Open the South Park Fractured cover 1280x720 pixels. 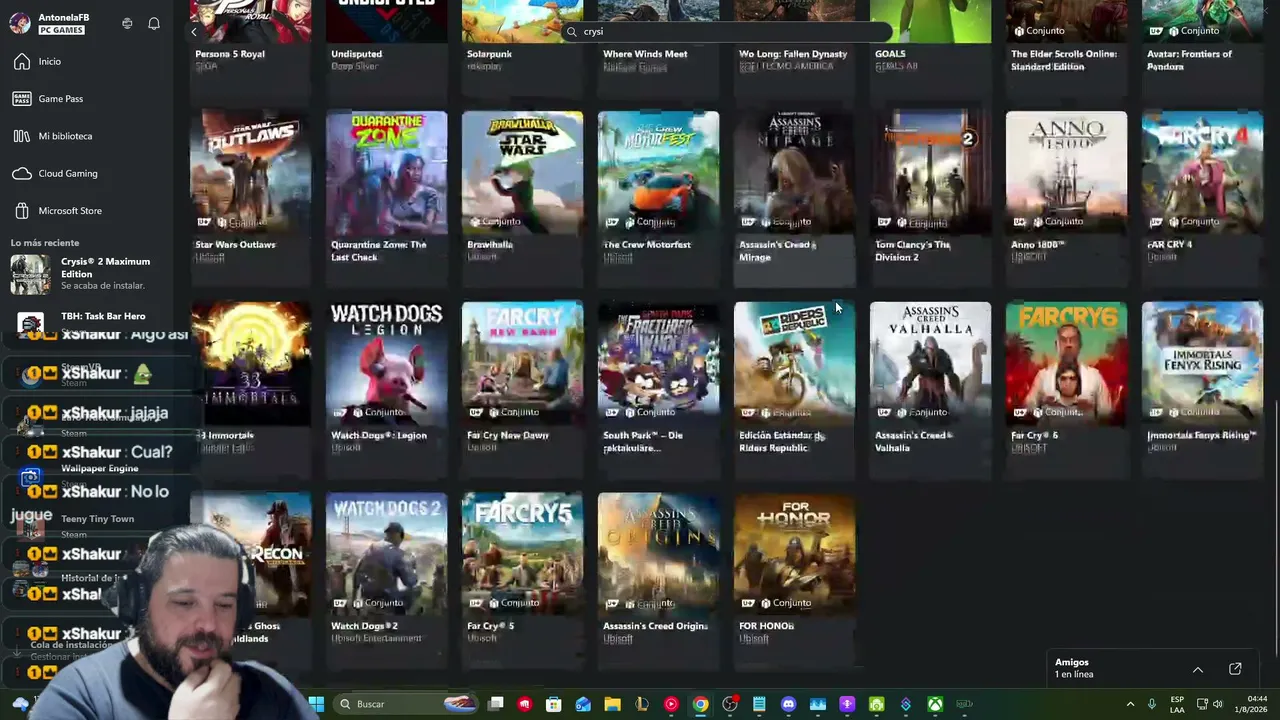[658, 363]
